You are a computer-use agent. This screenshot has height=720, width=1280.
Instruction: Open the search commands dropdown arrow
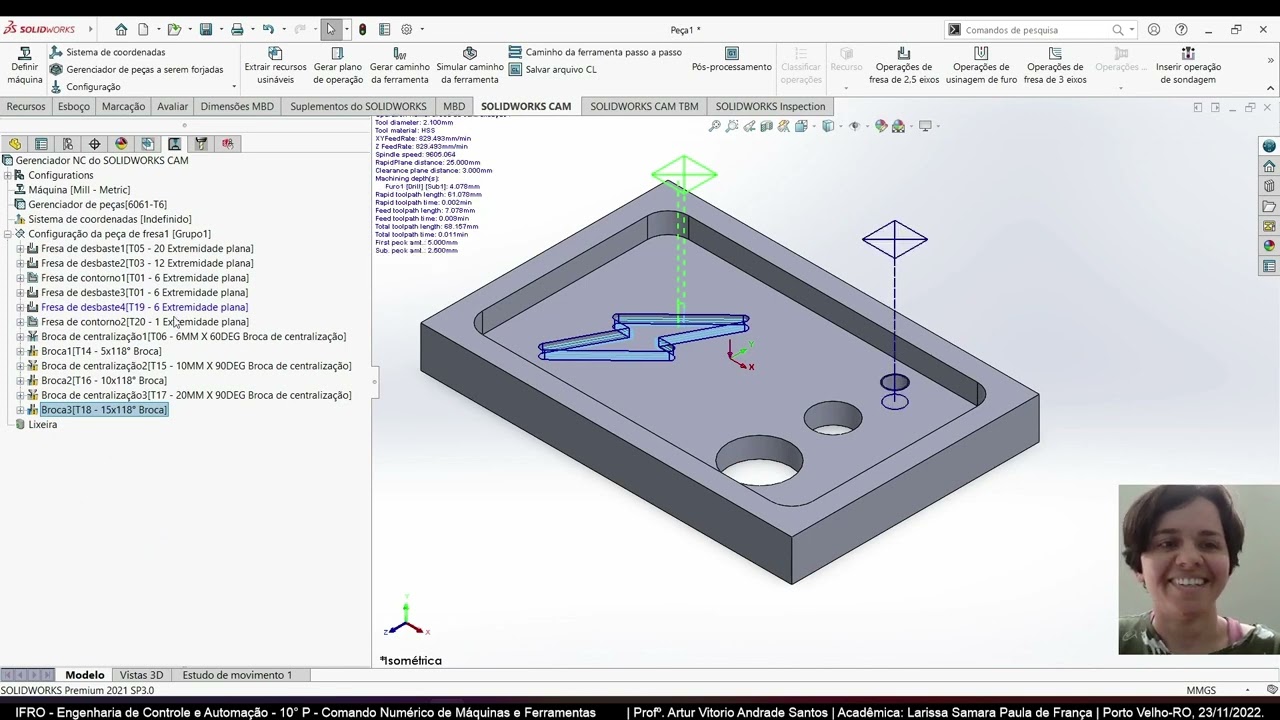click(x=1132, y=30)
